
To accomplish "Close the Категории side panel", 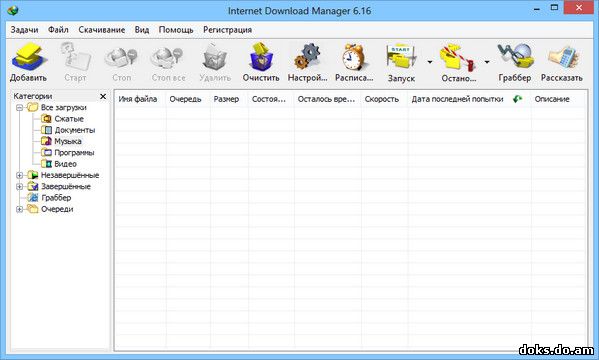I will click(x=103, y=96).
